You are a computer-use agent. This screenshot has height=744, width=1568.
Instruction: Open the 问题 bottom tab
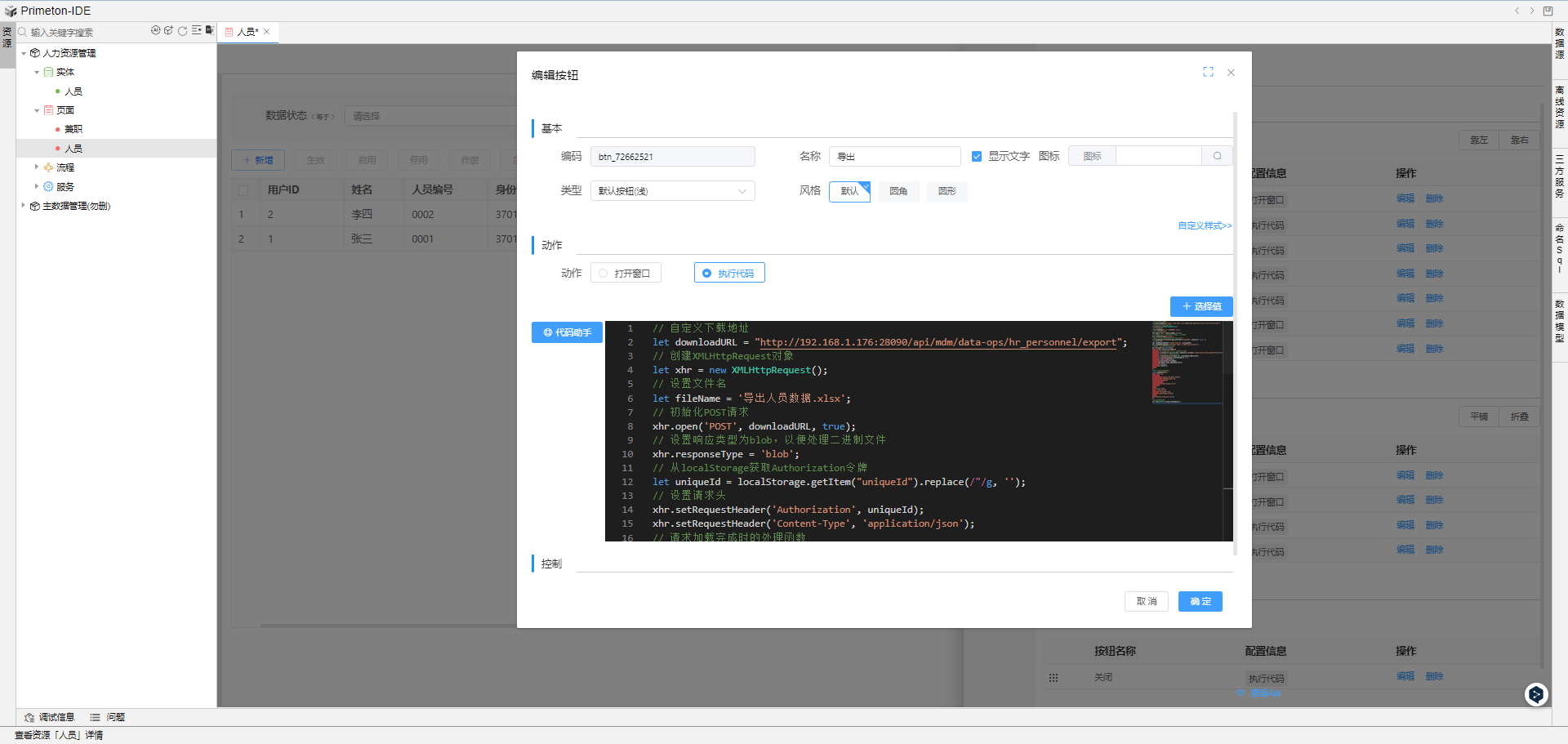[108, 717]
